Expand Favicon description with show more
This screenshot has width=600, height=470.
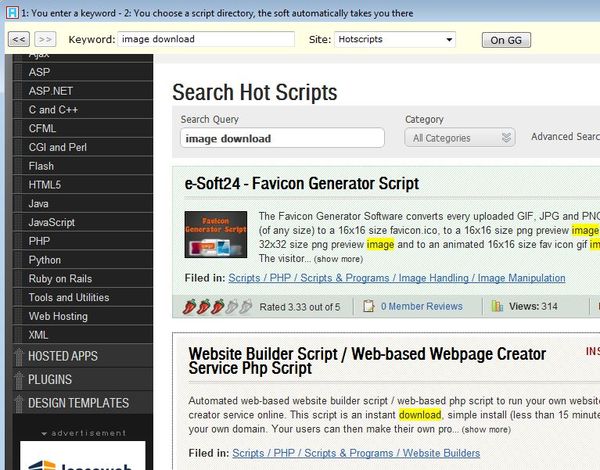[x=338, y=259]
